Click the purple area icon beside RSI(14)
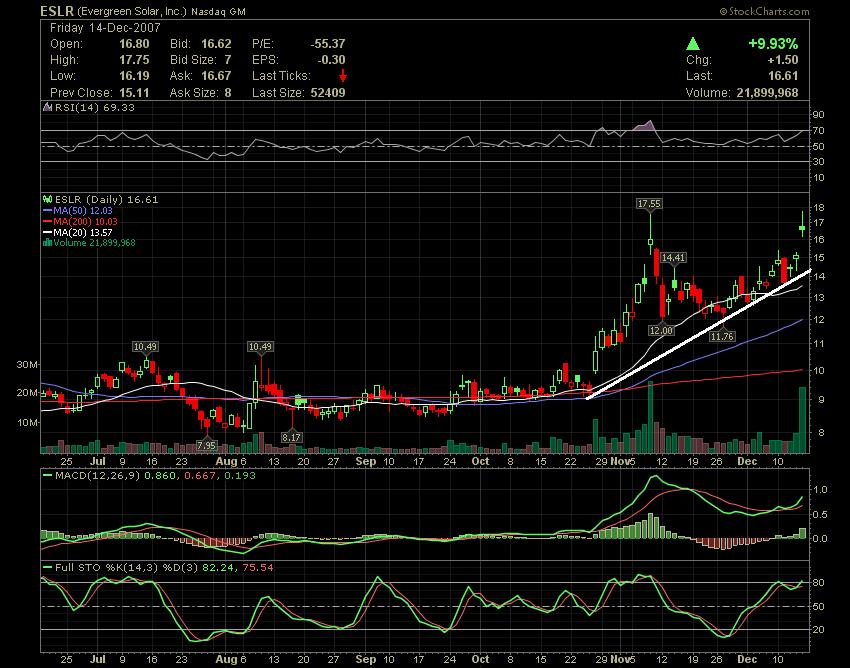The width and height of the screenshot is (850, 668). click(x=48, y=107)
